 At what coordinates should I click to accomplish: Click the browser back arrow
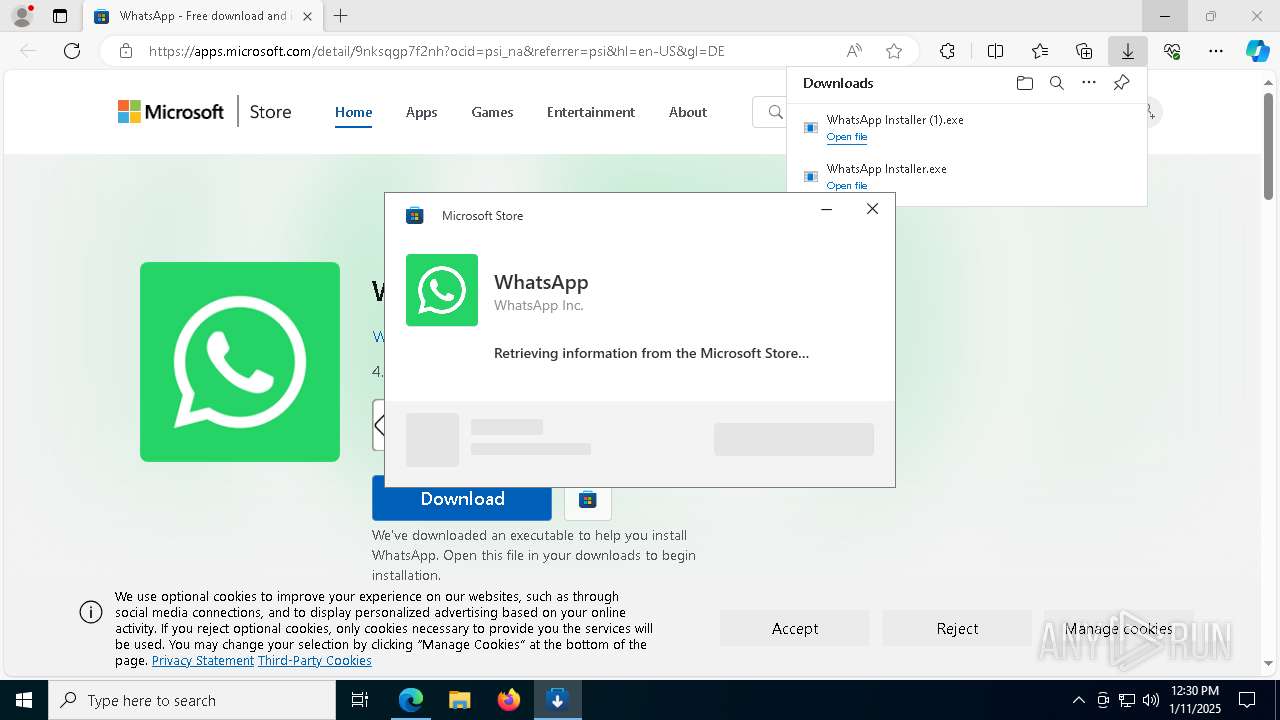coord(28,51)
